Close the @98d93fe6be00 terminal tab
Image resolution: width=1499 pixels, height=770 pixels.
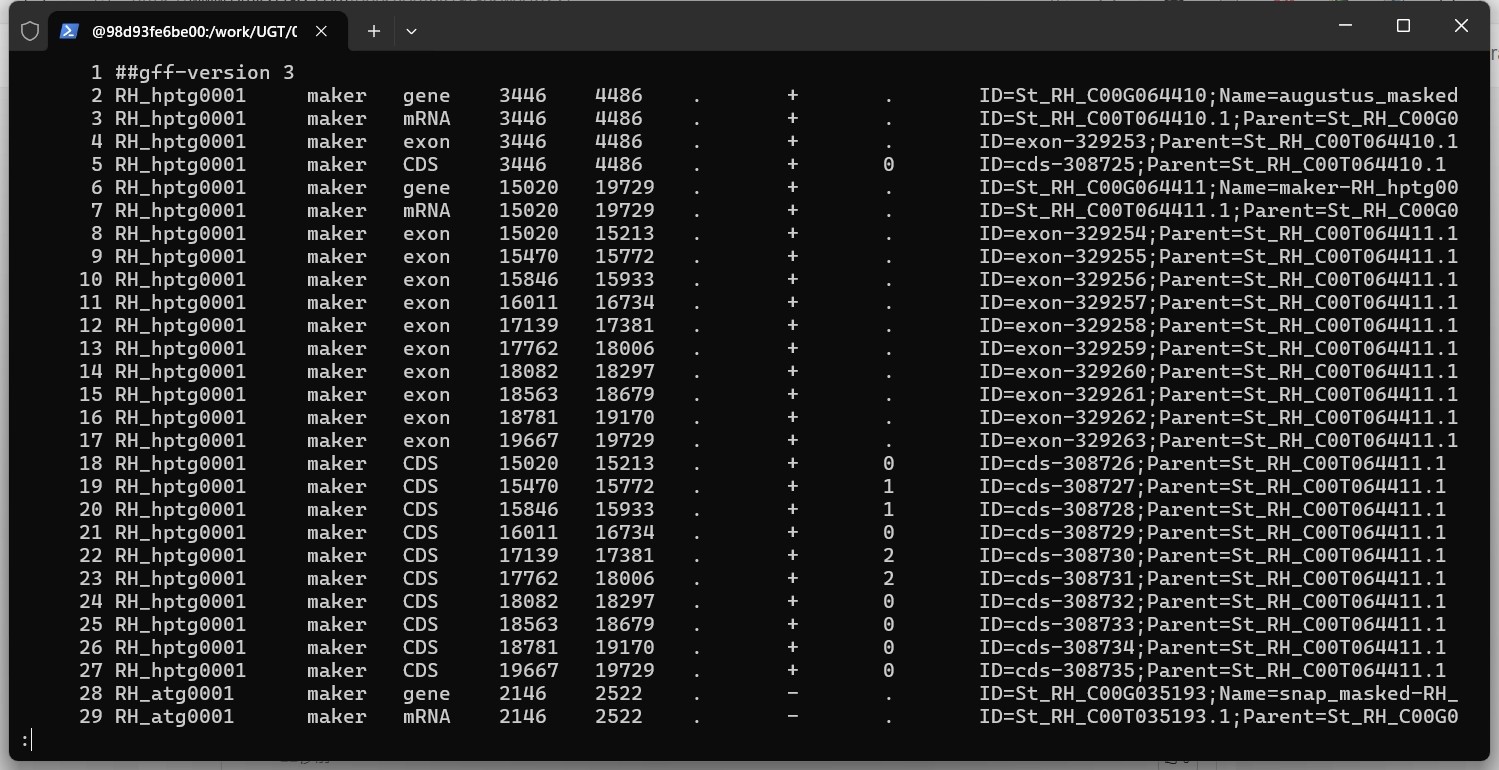point(321,31)
